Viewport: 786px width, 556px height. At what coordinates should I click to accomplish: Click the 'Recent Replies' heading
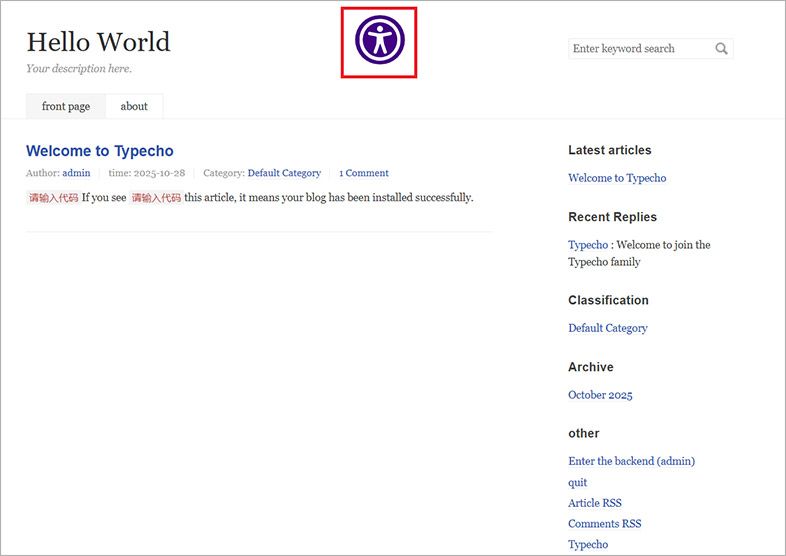click(x=612, y=217)
